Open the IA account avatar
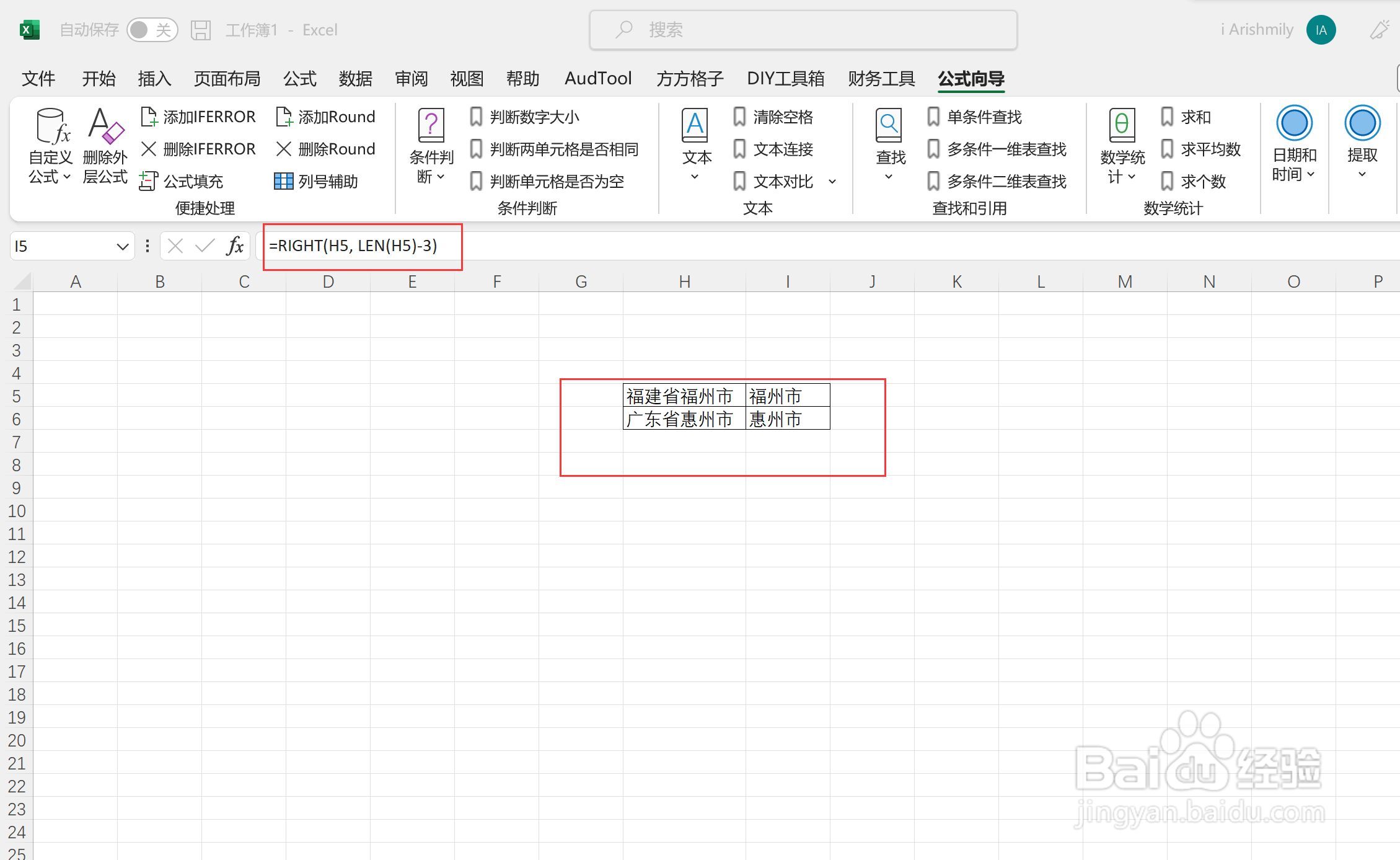This screenshot has height=860, width=1400. [x=1321, y=30]
